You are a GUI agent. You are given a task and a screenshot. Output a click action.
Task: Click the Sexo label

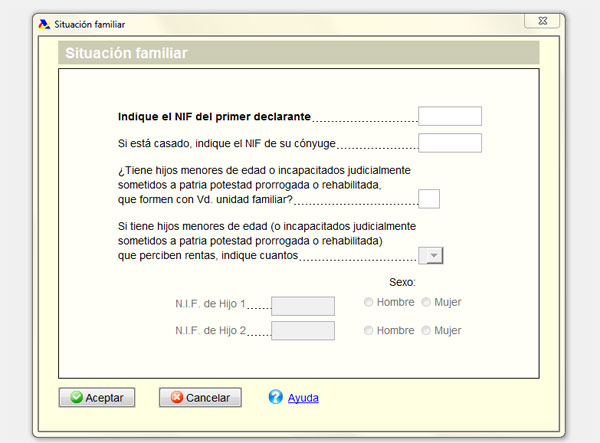401,283
